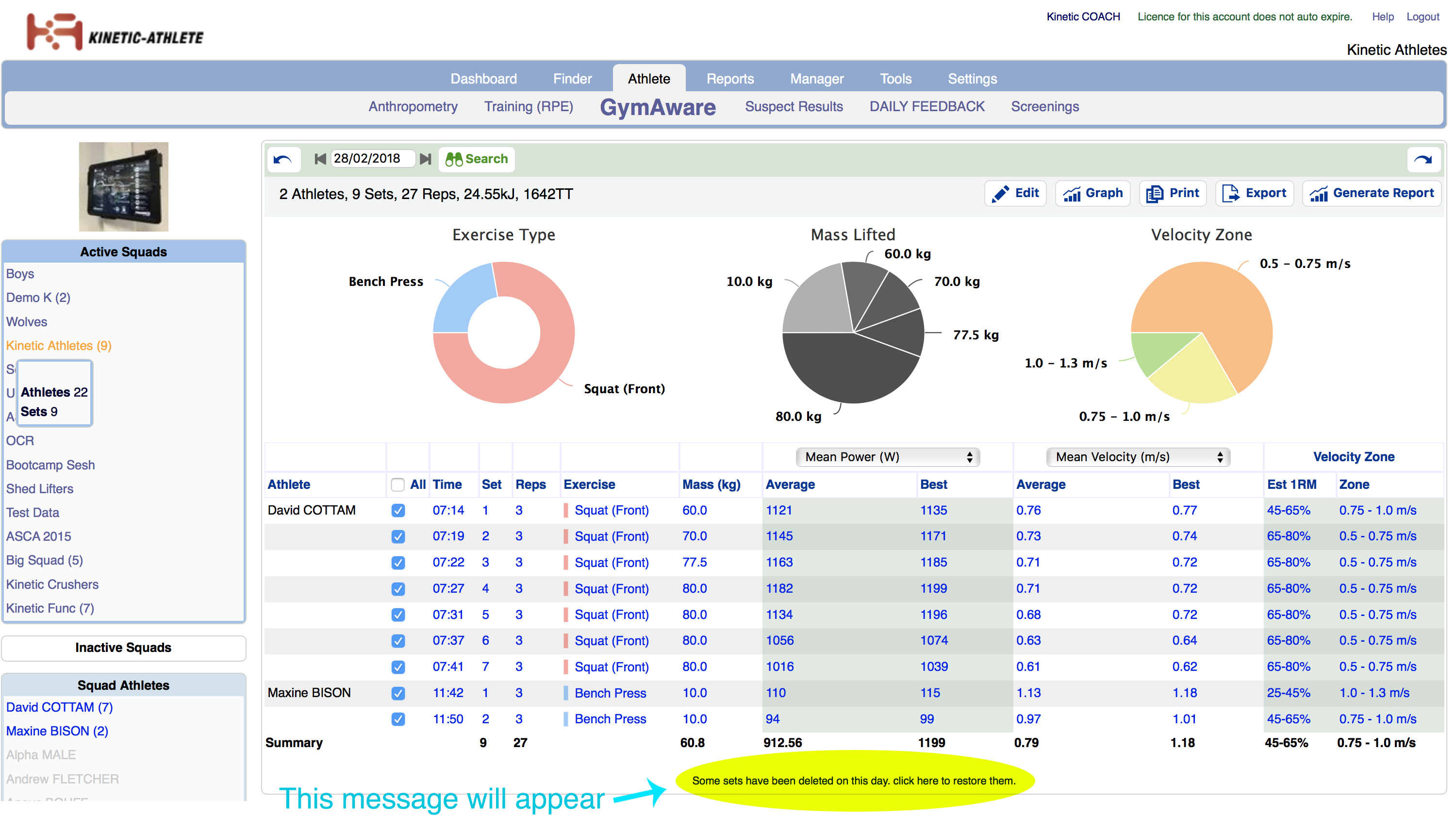The image size is (1456, 833).
Task: Switch to Training (RPE) sub-tab
Action: pyautogui.click(x=529, y=107)
